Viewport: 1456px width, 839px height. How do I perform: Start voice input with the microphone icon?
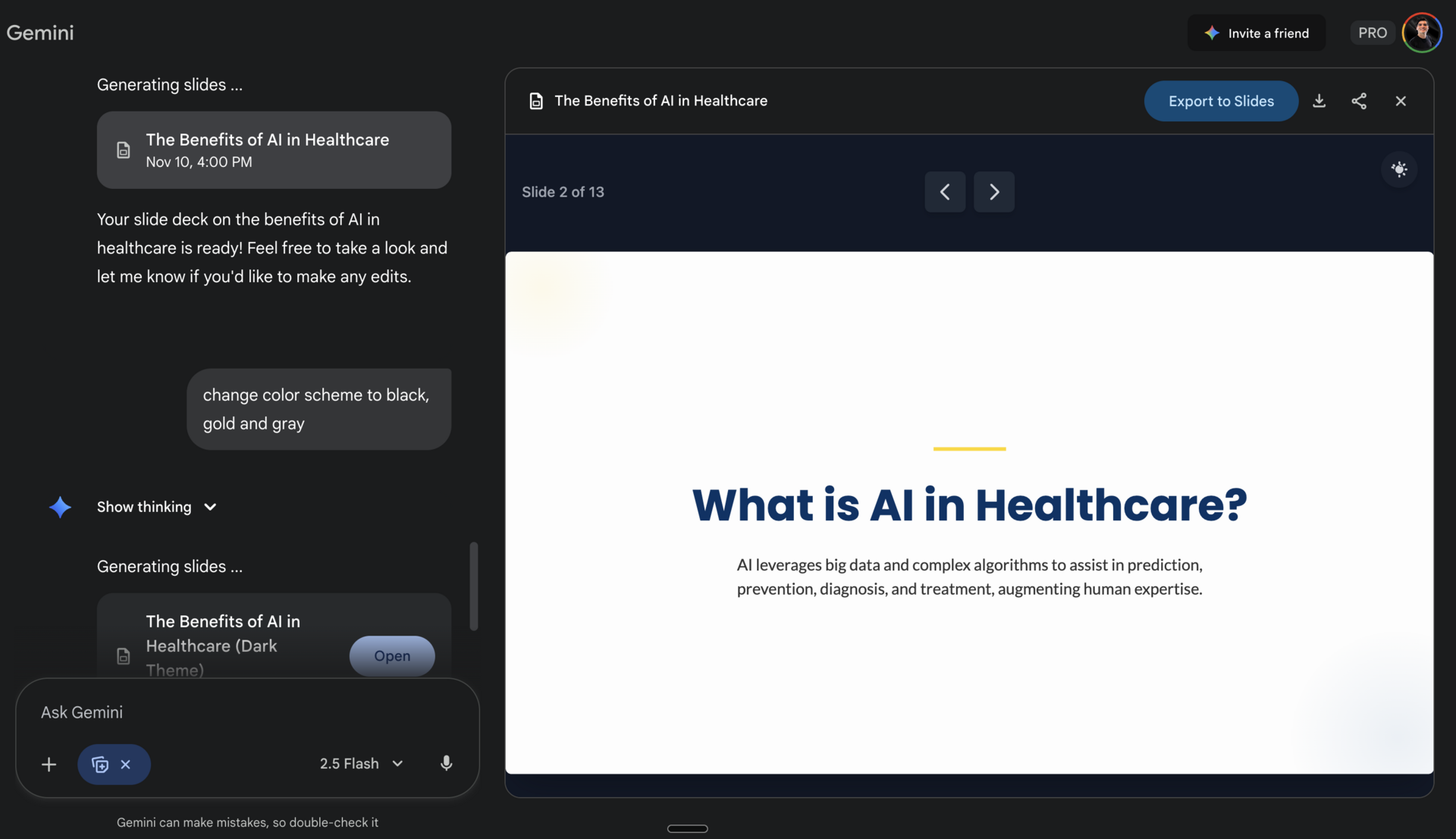click(x=447, y=764)
